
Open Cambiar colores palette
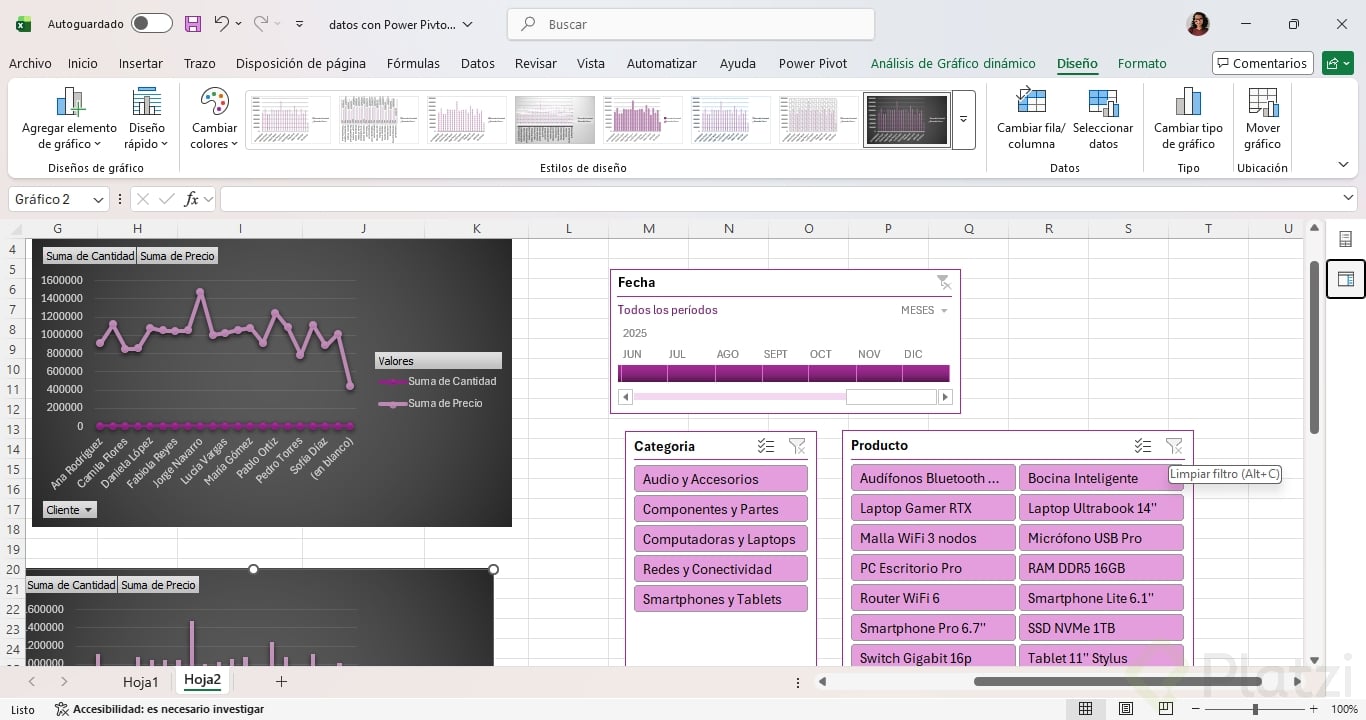[x=214, y=119]
